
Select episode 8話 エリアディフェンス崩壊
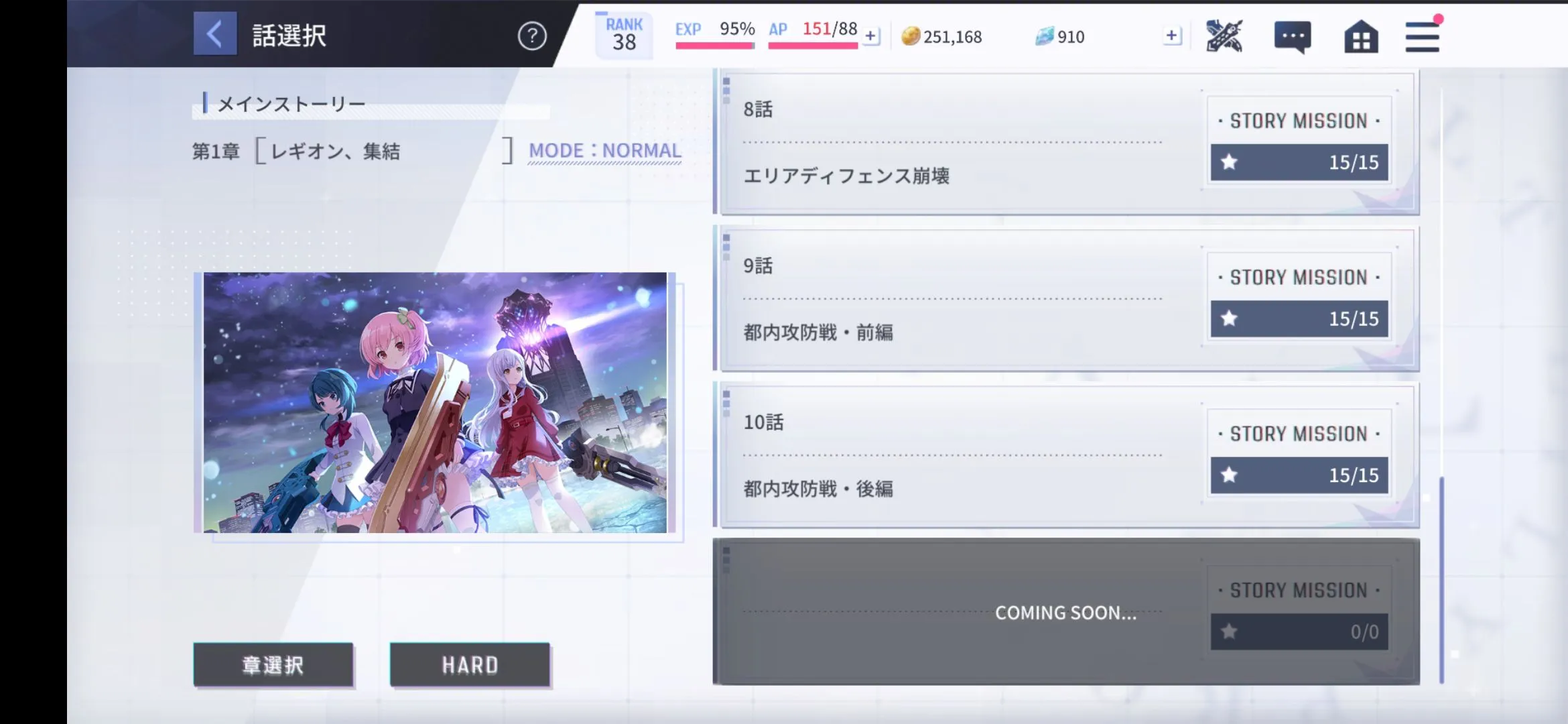pyautogui.click(x=1066, y=143)
